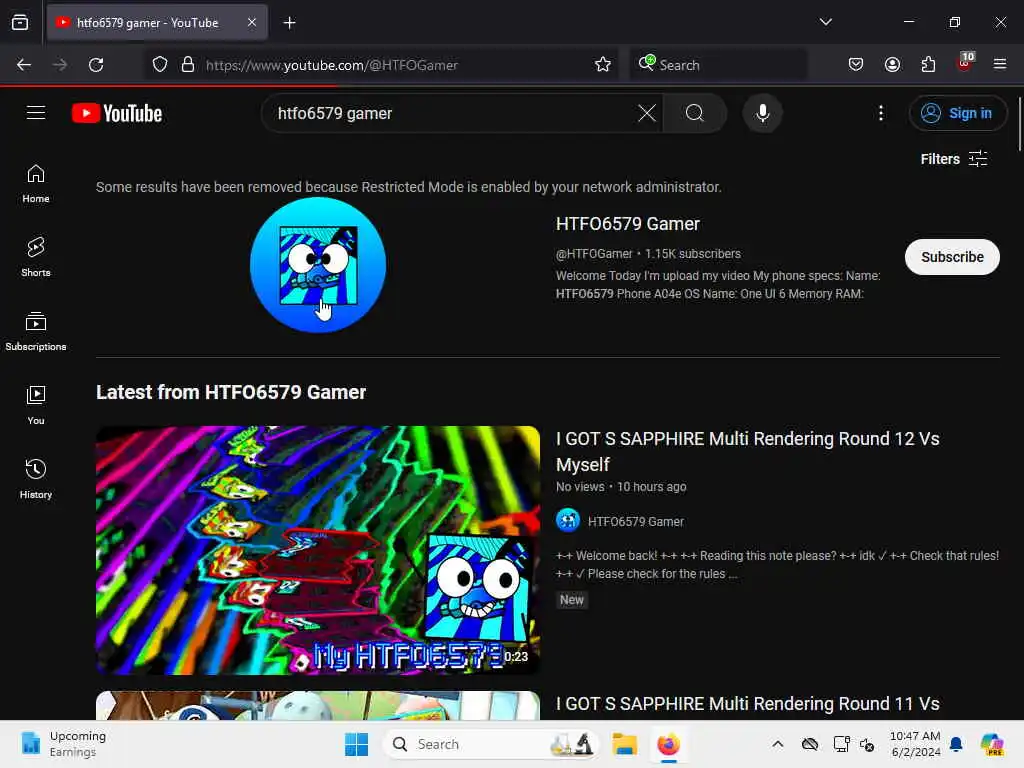Click the page vertical scrollbar
Image resolution: width=1024 pixels, height=768 pixels.
(1019, 124)
